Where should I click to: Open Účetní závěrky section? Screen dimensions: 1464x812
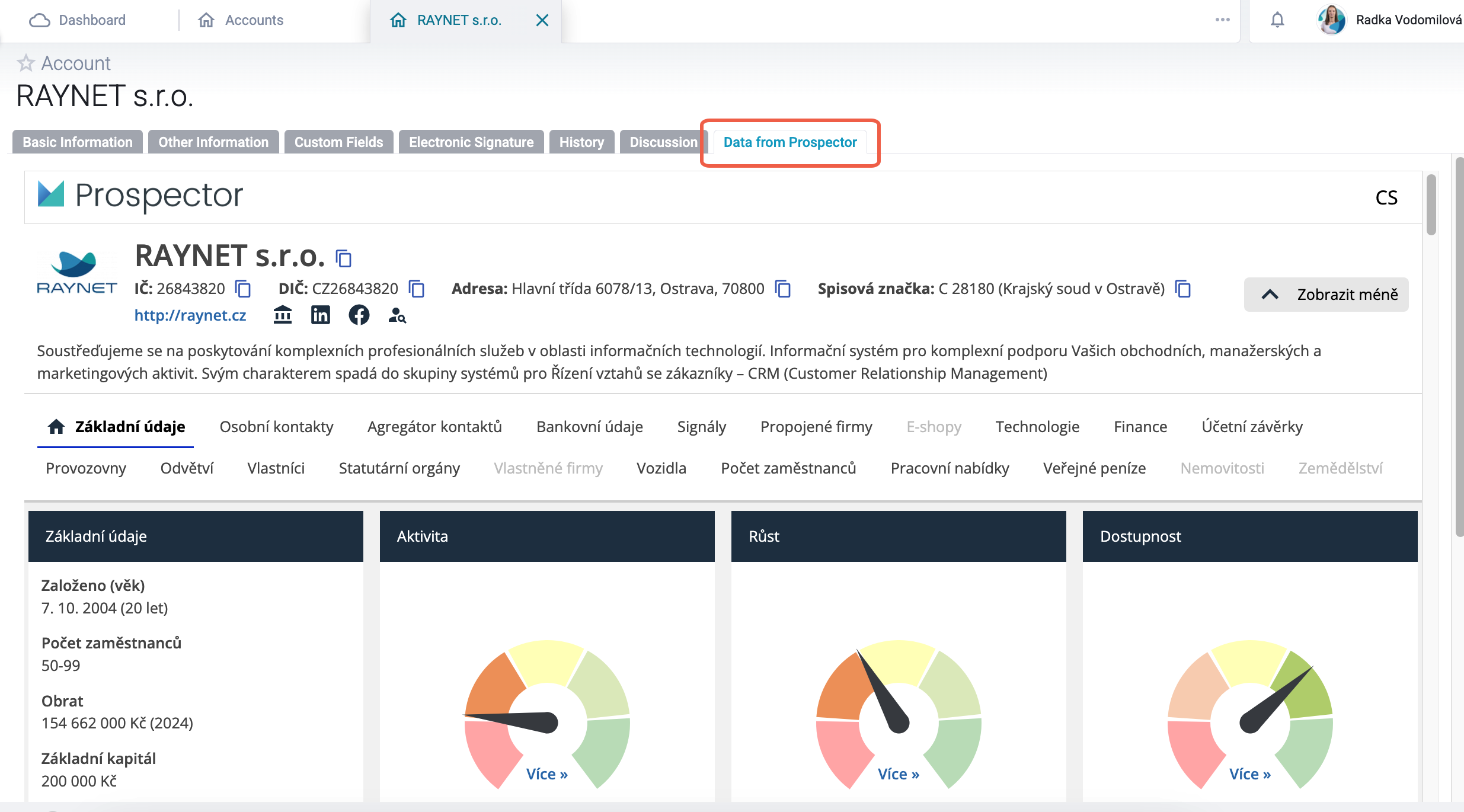1252,427
